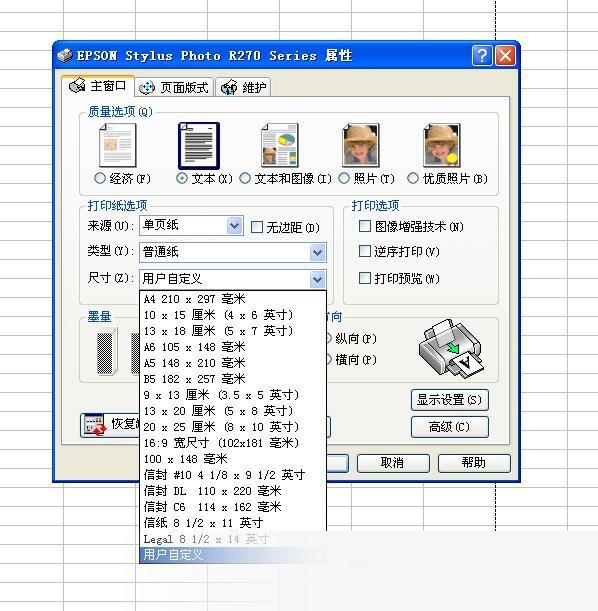598x611 pixels.
Task: Choose the 横向 landscape orientation
Action: pyautogui.click(x=329, y=359)
